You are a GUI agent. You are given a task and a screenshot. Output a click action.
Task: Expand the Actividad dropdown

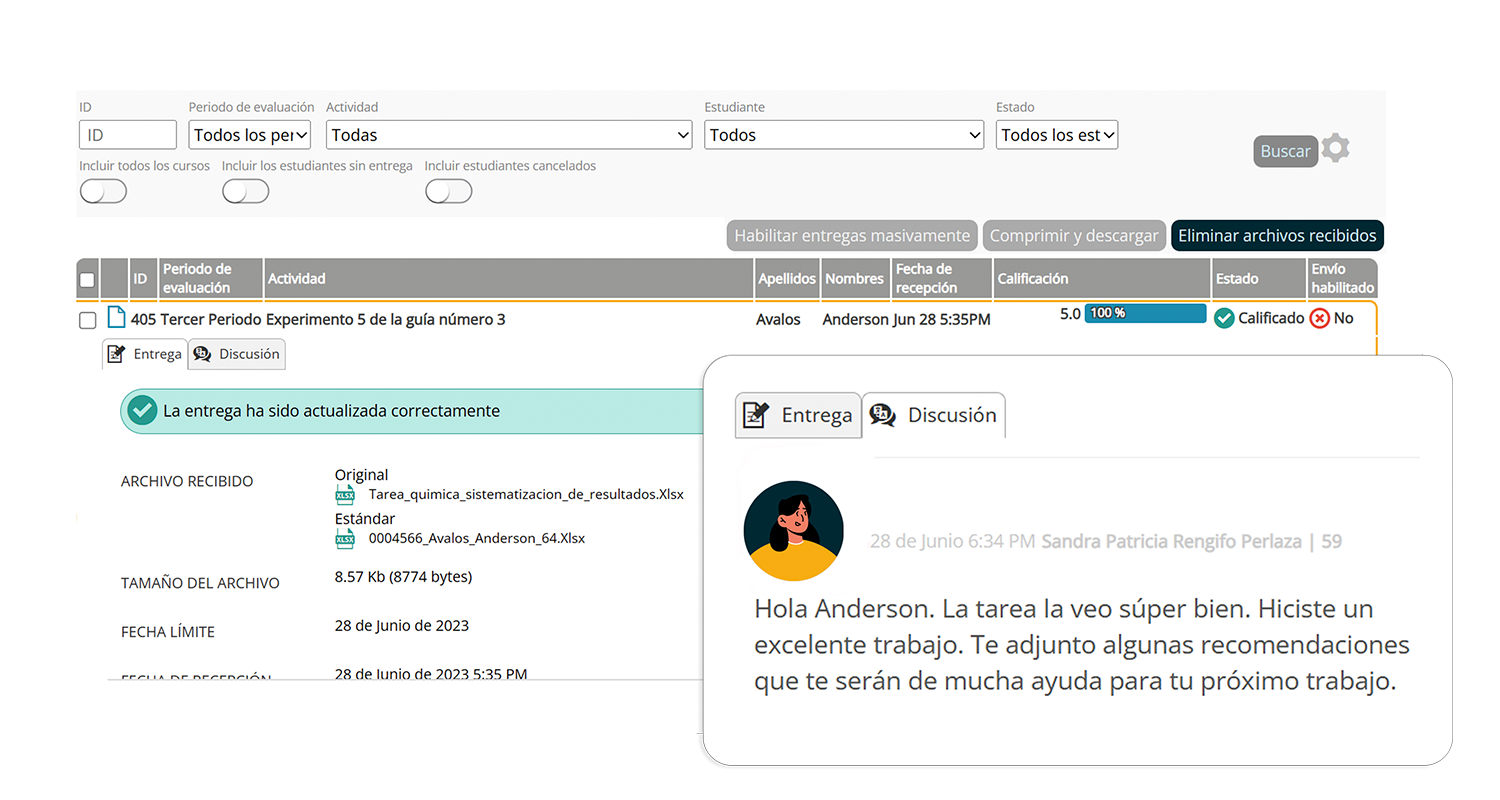[509, 135]
